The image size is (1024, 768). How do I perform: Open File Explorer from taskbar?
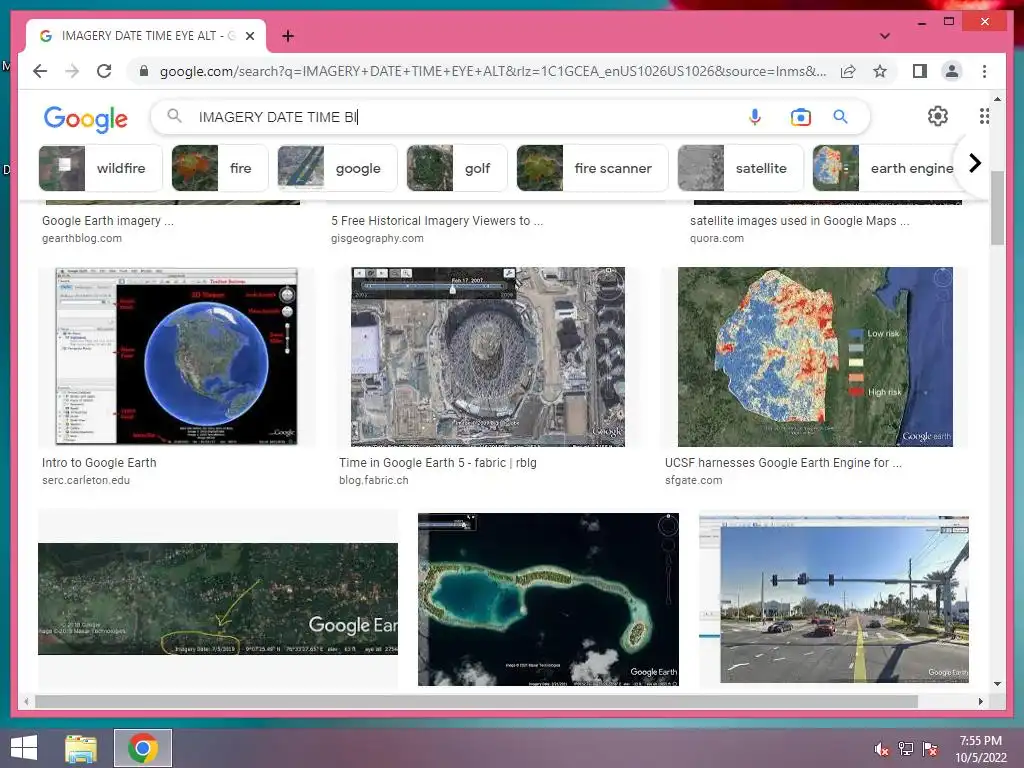tap(81, 748)
